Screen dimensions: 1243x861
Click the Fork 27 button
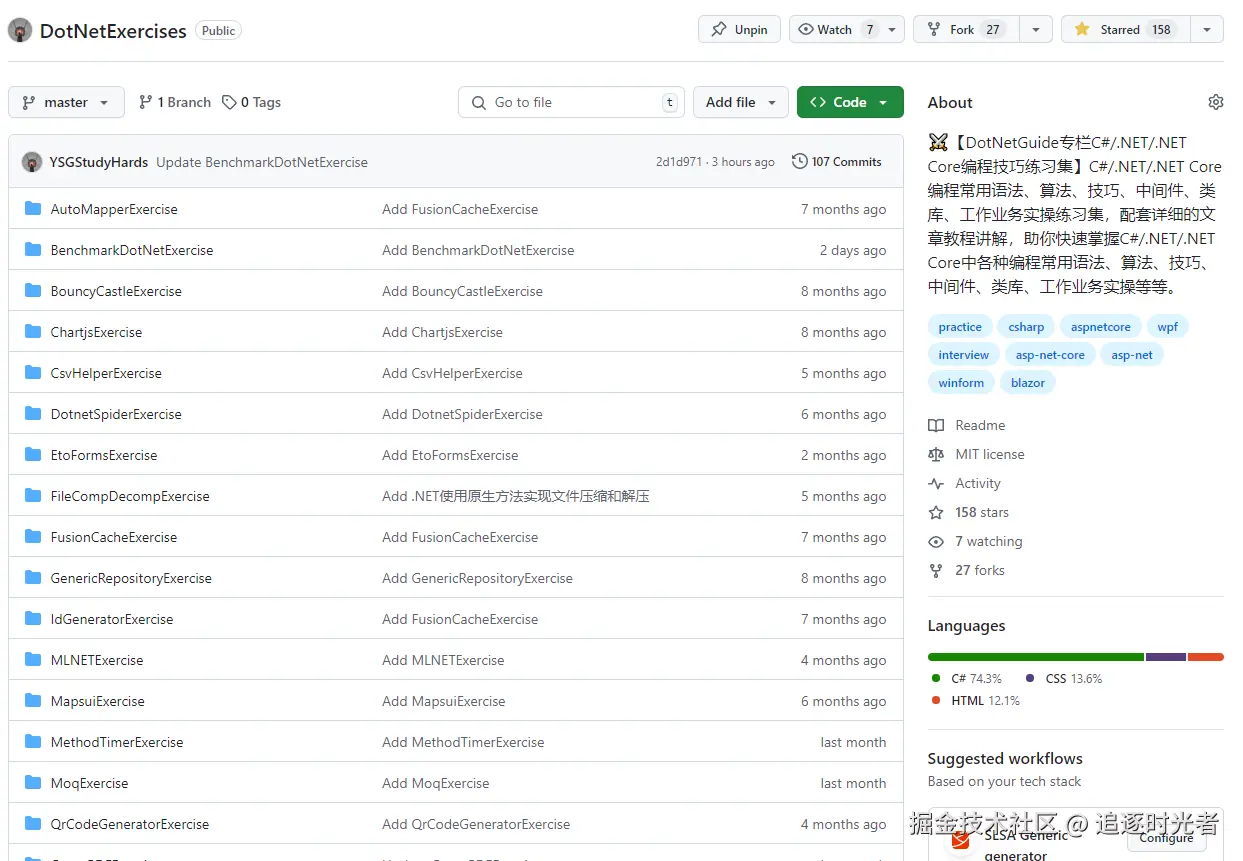click(966, 29)
